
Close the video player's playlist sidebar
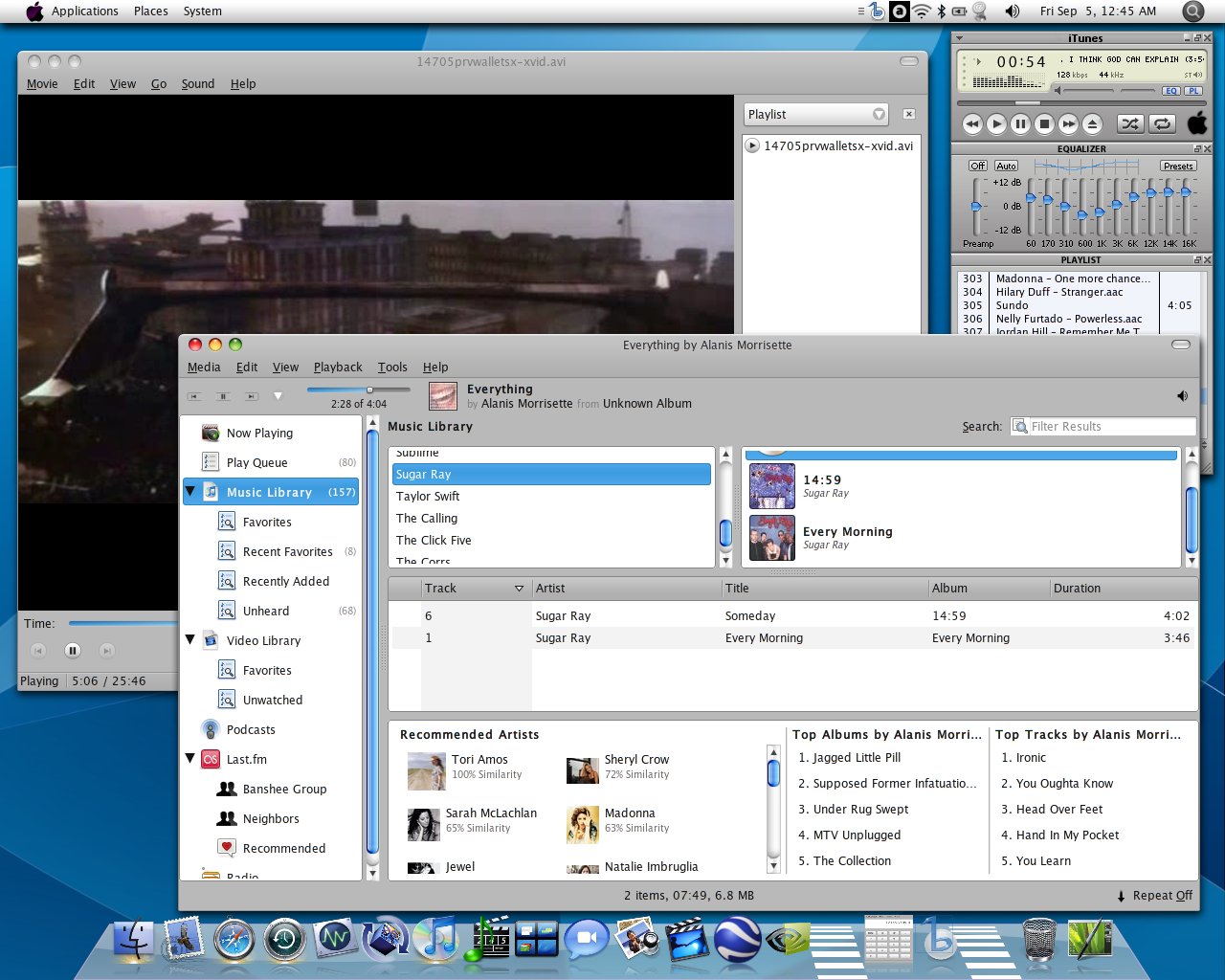pos(909,114)
